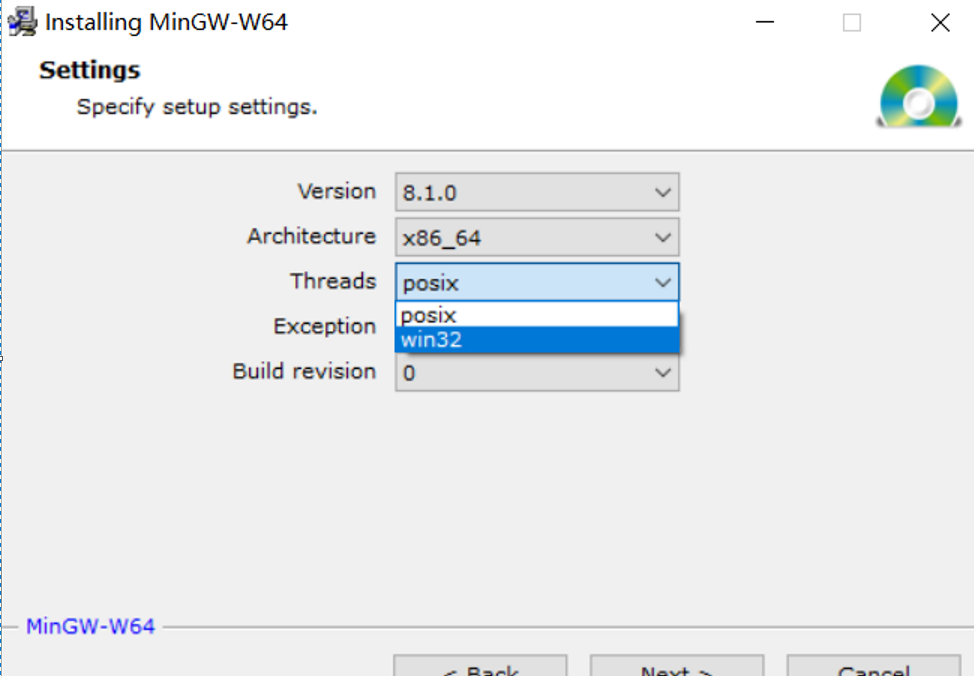Click the Build revision value 0 field
This screenshot has height=676, width=974.
coord(520,372)
